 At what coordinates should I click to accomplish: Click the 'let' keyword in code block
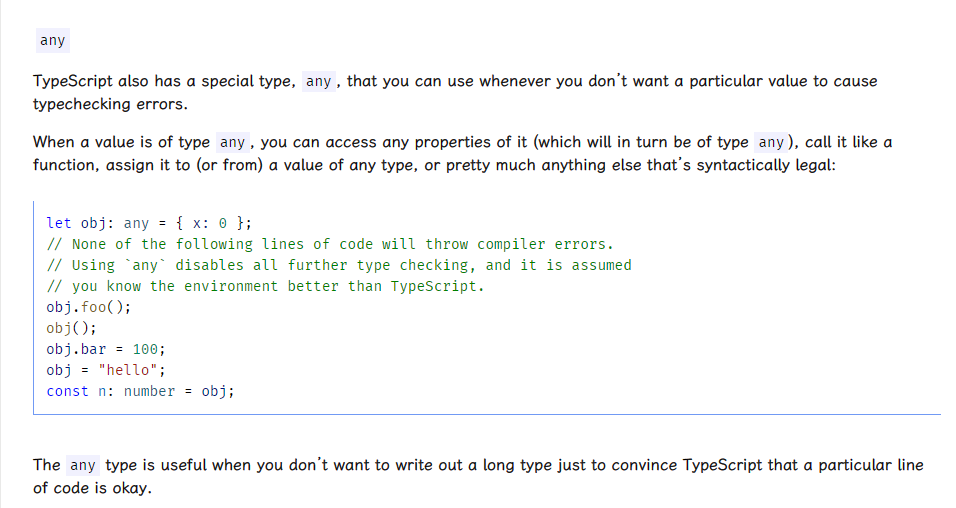pos(59,223)
